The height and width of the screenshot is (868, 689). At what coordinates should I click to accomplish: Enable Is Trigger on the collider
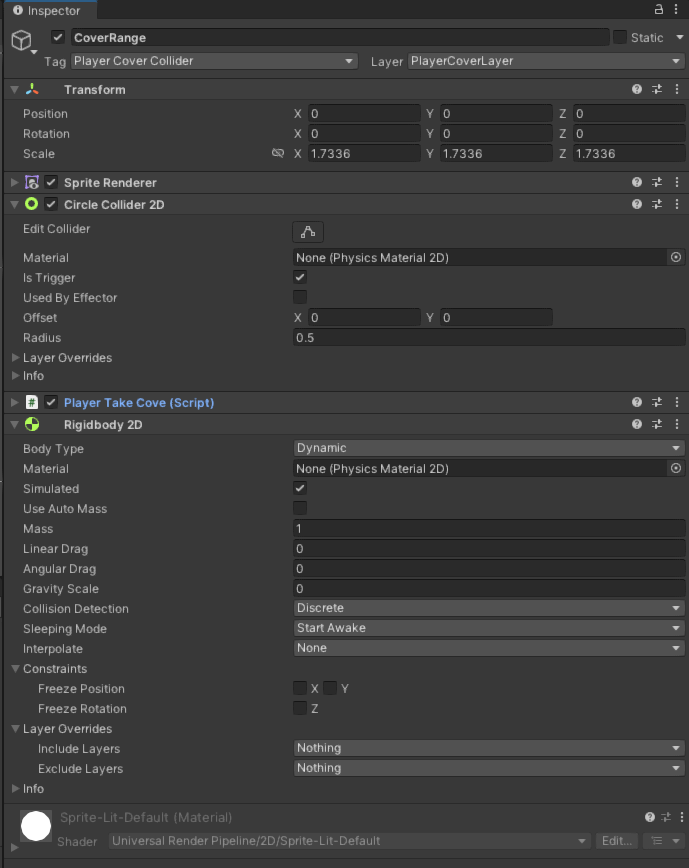pos(298,277)
